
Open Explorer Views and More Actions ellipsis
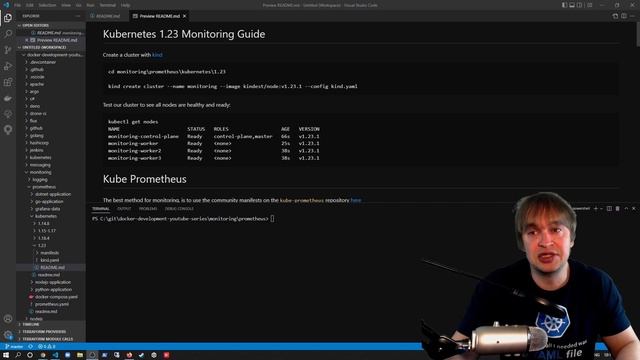78,16
